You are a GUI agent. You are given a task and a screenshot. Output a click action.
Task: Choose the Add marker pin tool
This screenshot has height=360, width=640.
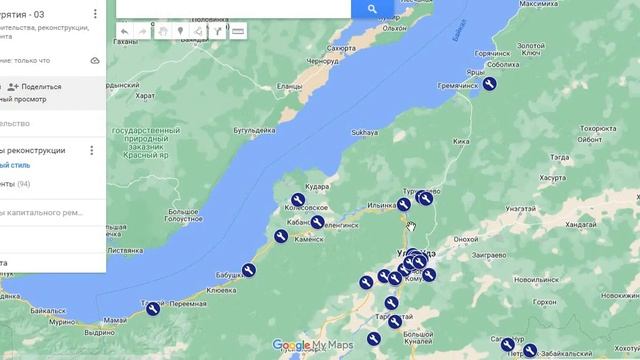180,31
